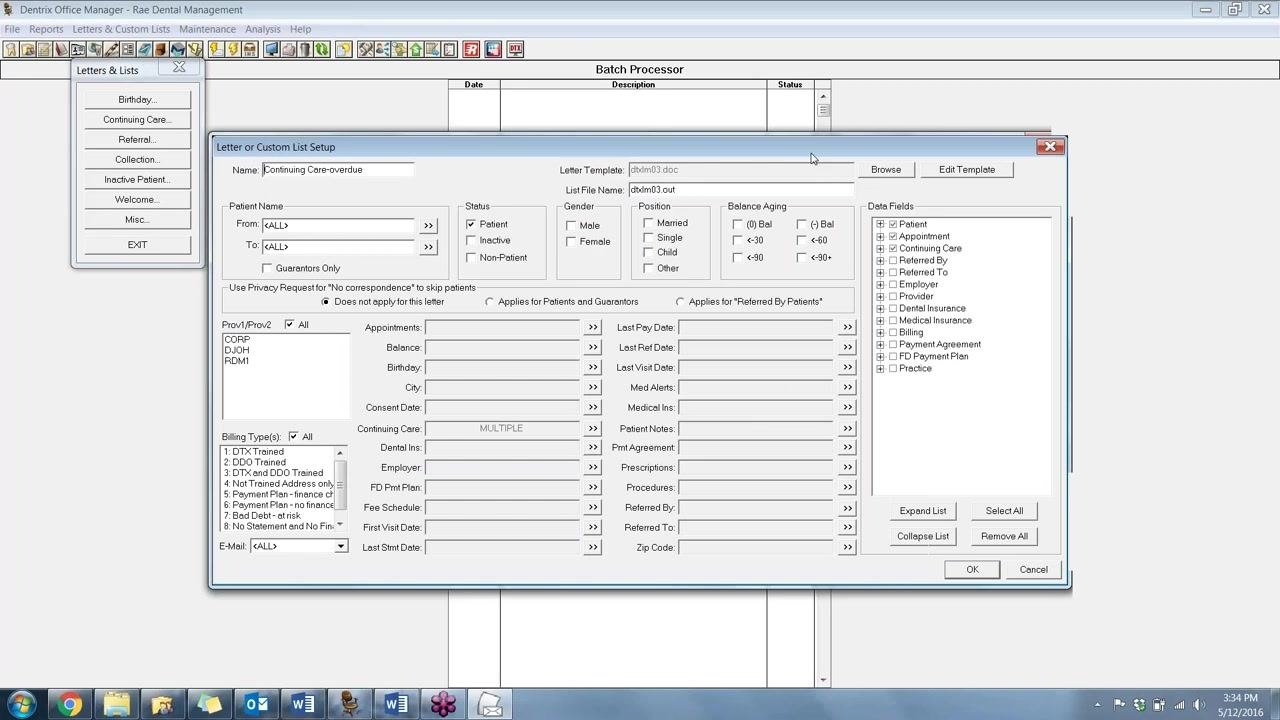Open the Reports menu

(46, 29)
